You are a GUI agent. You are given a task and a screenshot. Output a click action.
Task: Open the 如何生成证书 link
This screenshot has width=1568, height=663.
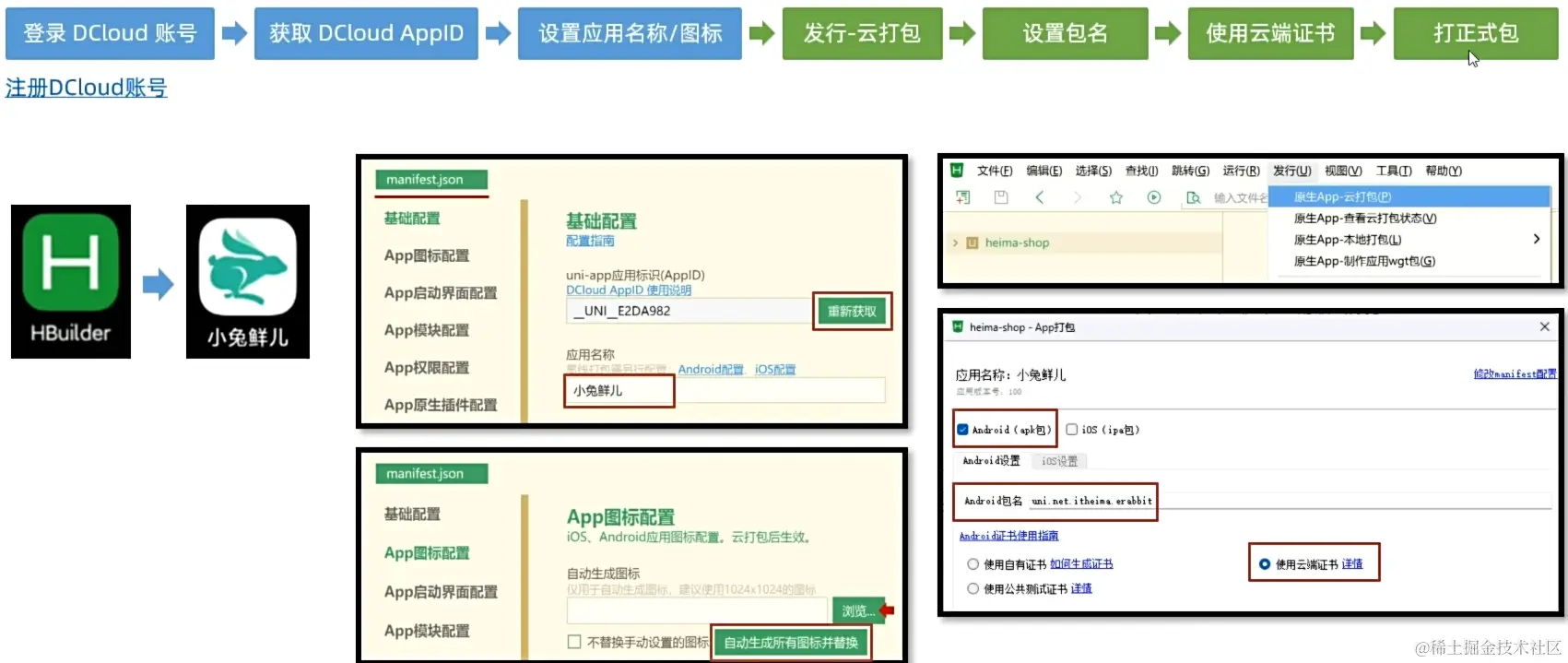[x=1081, y=564]
